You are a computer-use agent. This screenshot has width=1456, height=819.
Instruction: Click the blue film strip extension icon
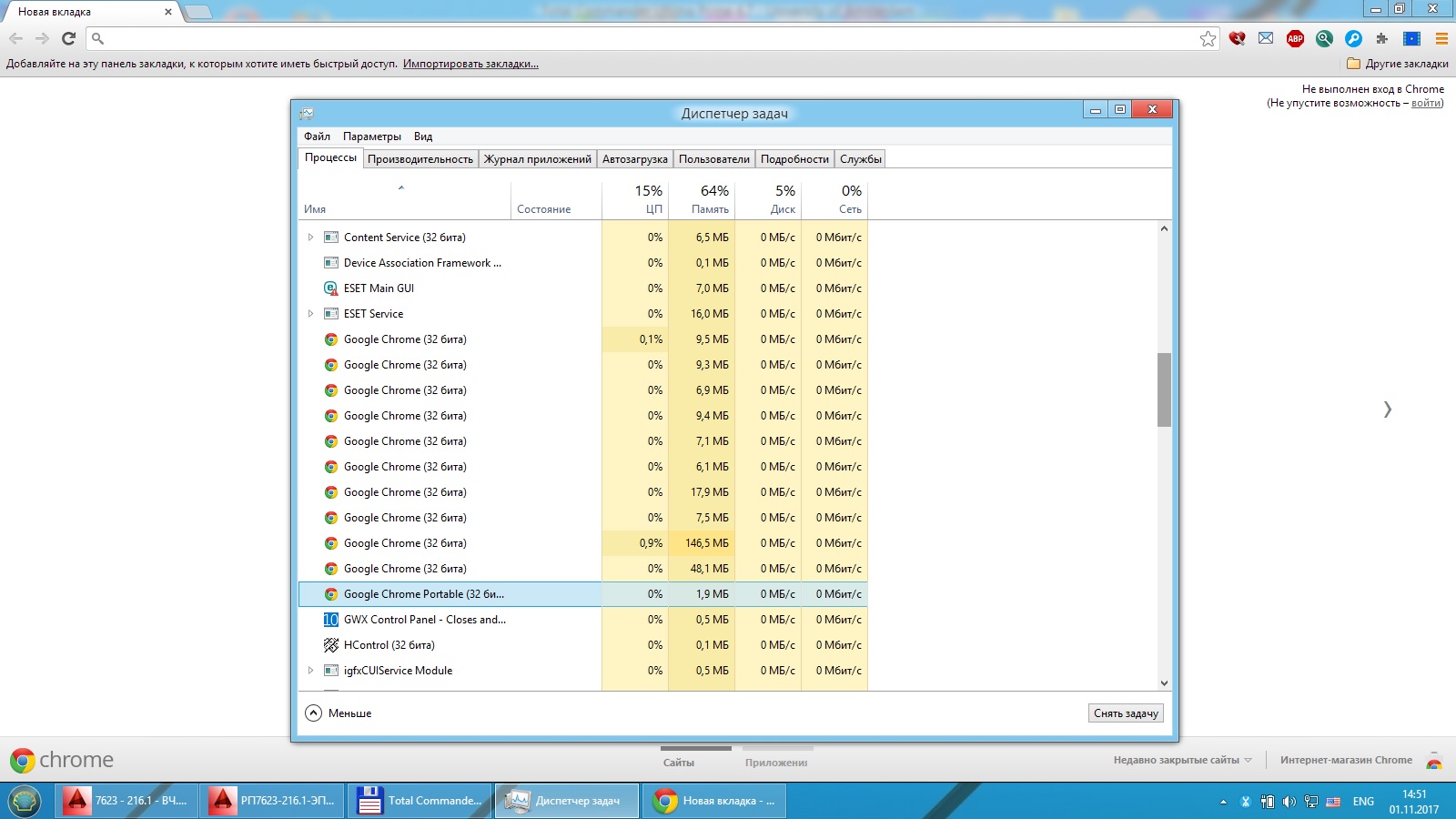coord(1411,38)
